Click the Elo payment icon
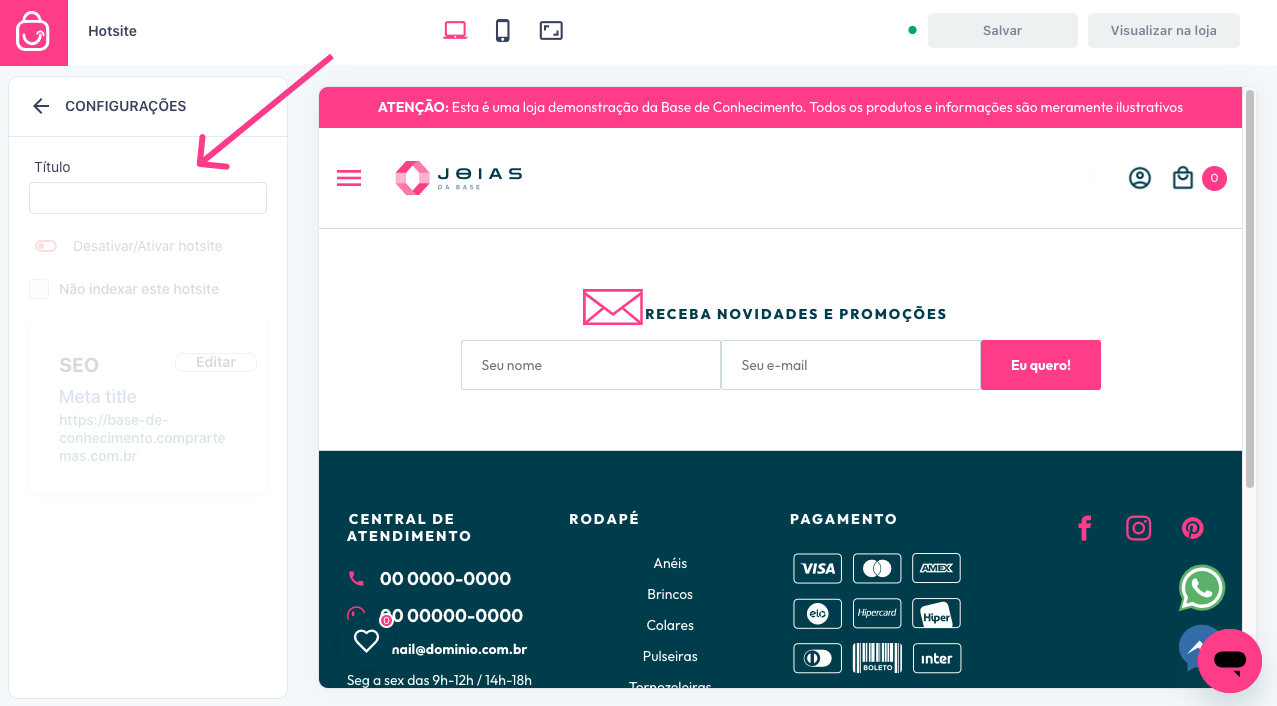The height and width of the screenshot is (706, 1277). pos(818,613)
